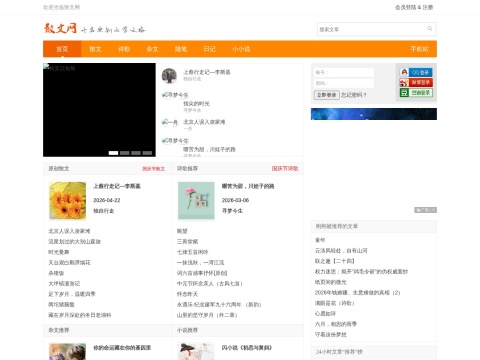Screen dimensions: 480x360
Task: Open the 杂文推荐 article thumbnail
Action: point(68,352)
